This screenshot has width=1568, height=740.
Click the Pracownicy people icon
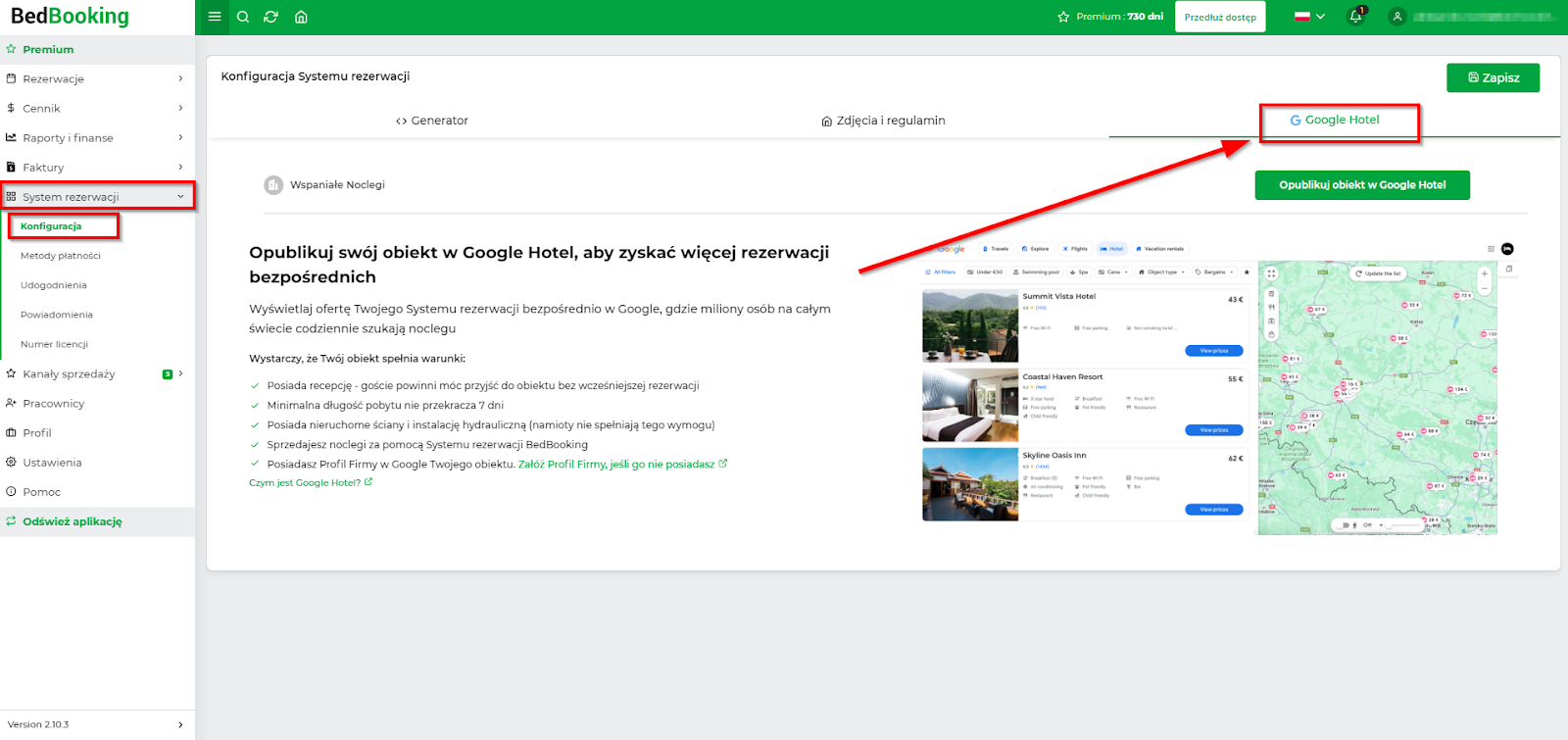pos(12,403)
